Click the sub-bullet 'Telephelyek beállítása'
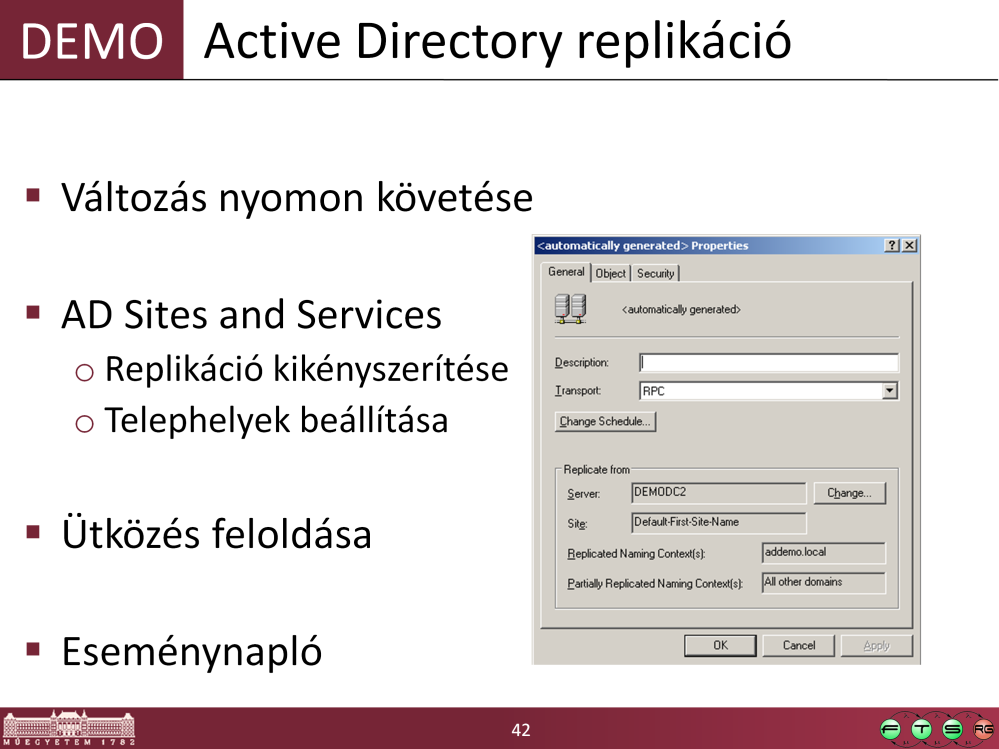The image size is (999, 749). coord(277,420)
